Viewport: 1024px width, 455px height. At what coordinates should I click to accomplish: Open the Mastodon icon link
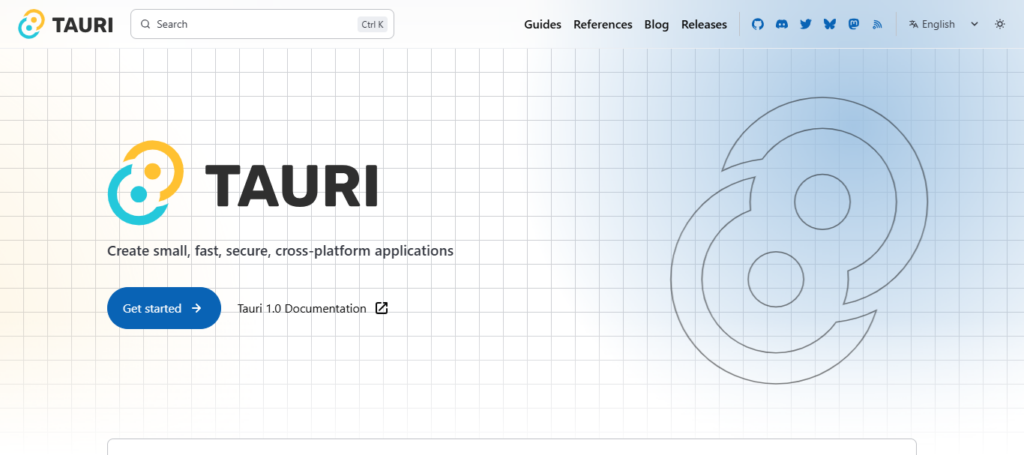pyautogui.click(x=853, y=24)
